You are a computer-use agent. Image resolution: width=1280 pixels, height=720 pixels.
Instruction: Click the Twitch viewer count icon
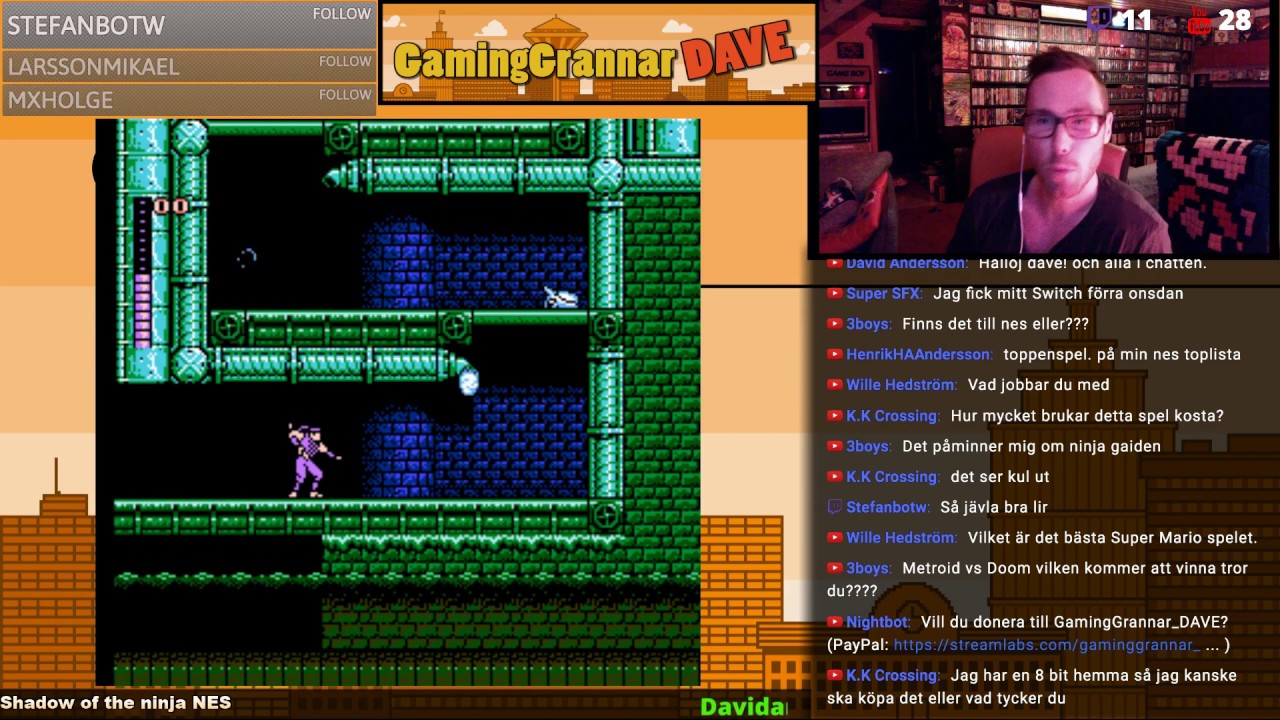point(1098,19)
